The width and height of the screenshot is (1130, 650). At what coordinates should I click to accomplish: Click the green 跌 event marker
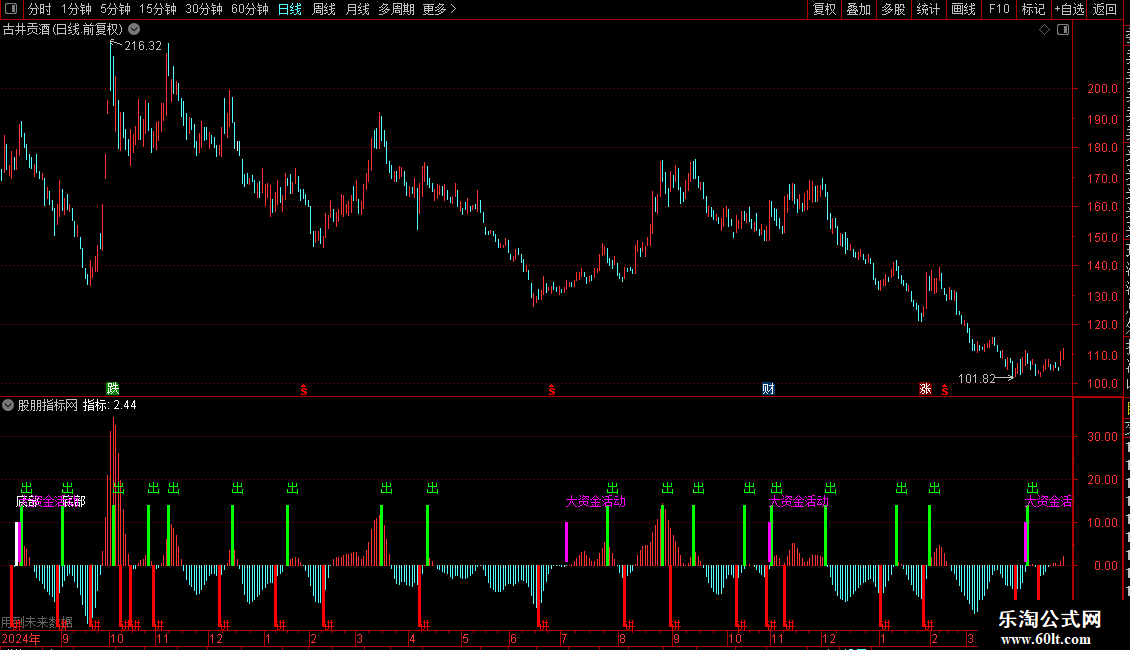(113, 388)
